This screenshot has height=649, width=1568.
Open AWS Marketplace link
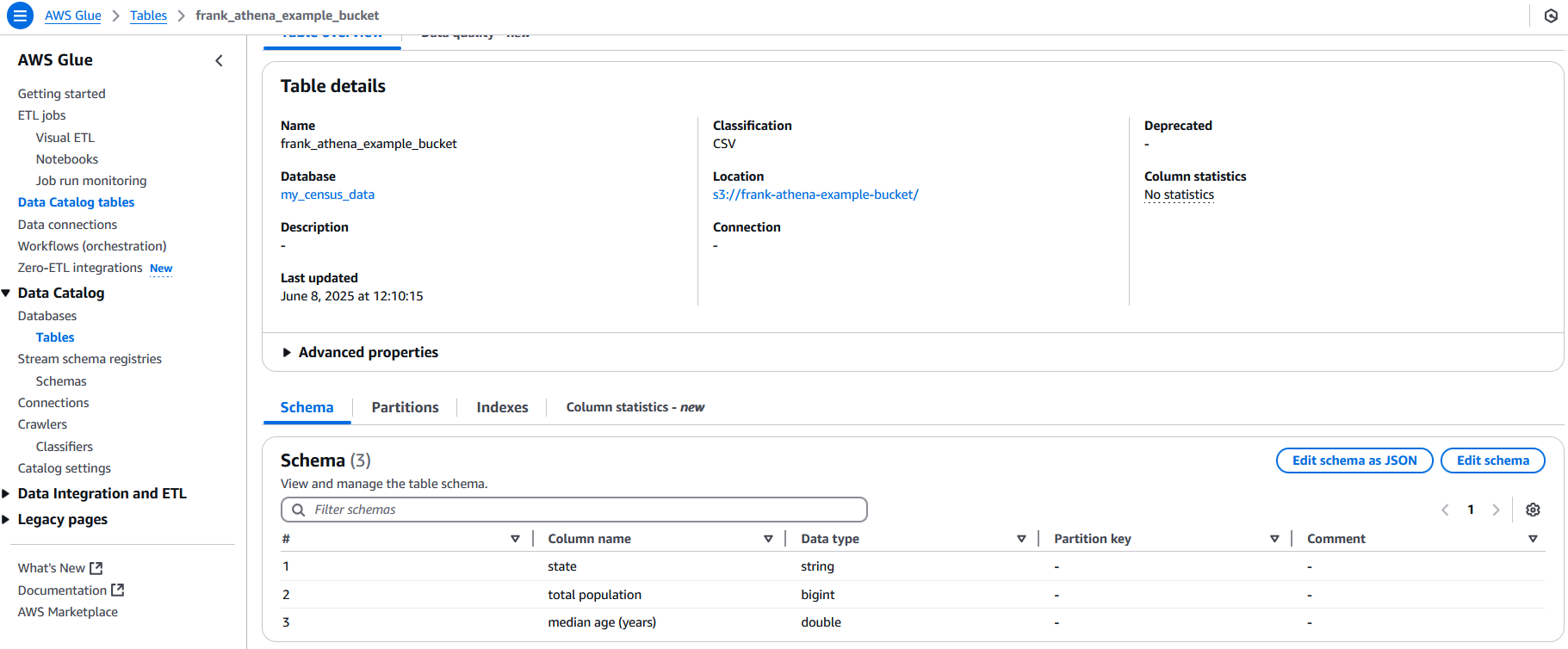(68, 612)
